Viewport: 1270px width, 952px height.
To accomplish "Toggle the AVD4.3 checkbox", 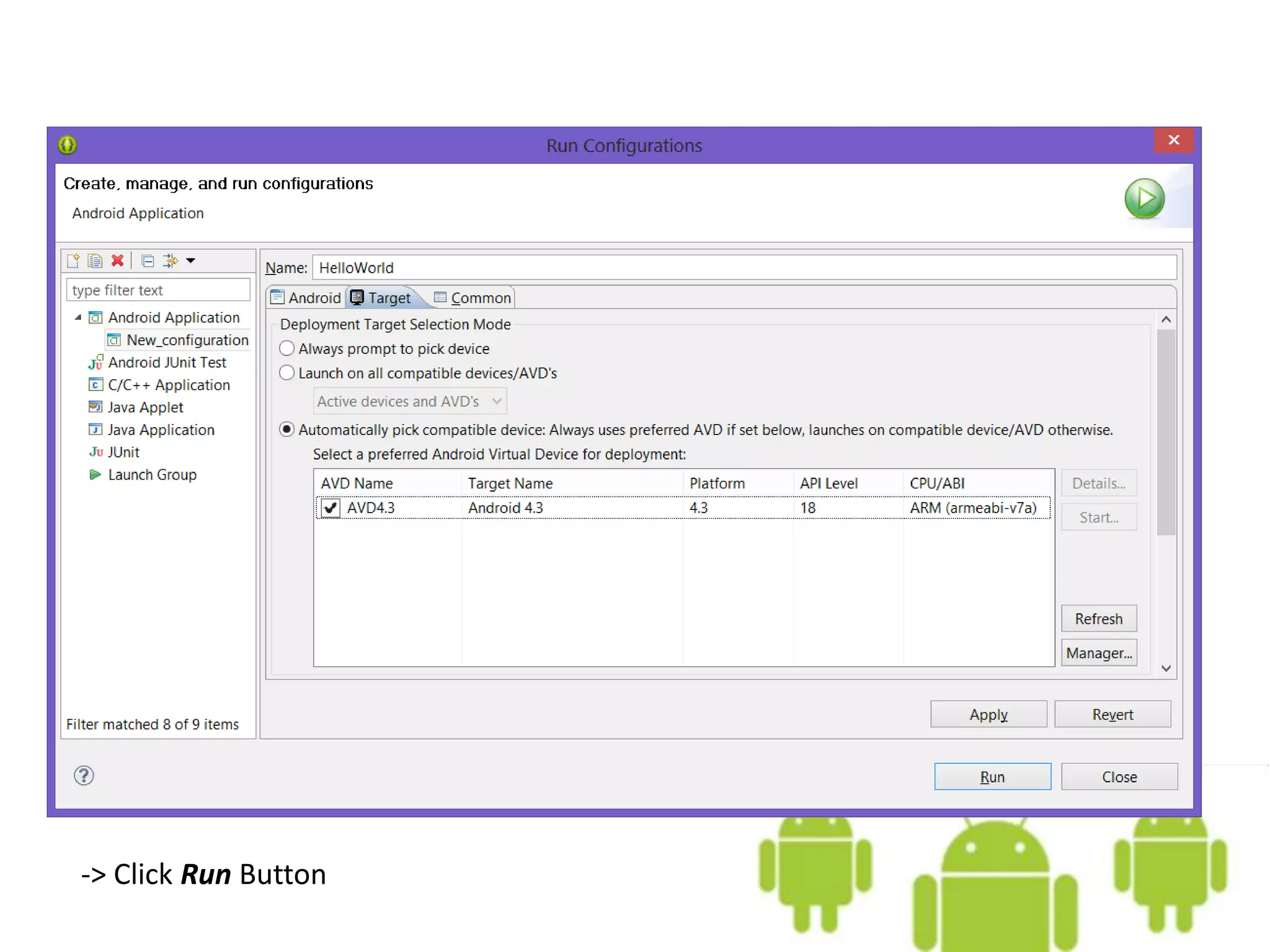I will [331, 508].
